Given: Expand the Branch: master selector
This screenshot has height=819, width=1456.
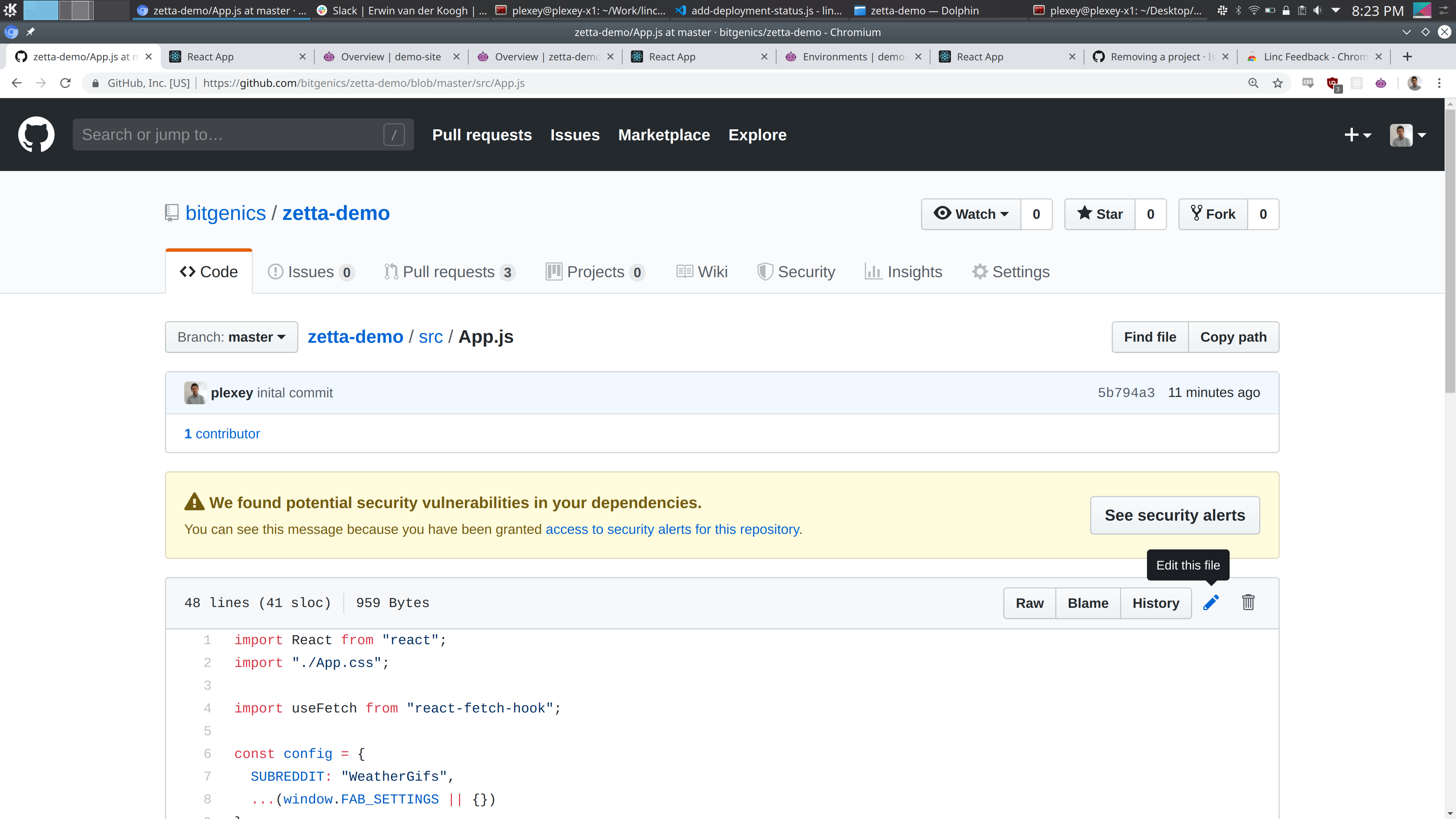Looking at the screenshot, I should [x=231, y=337].
